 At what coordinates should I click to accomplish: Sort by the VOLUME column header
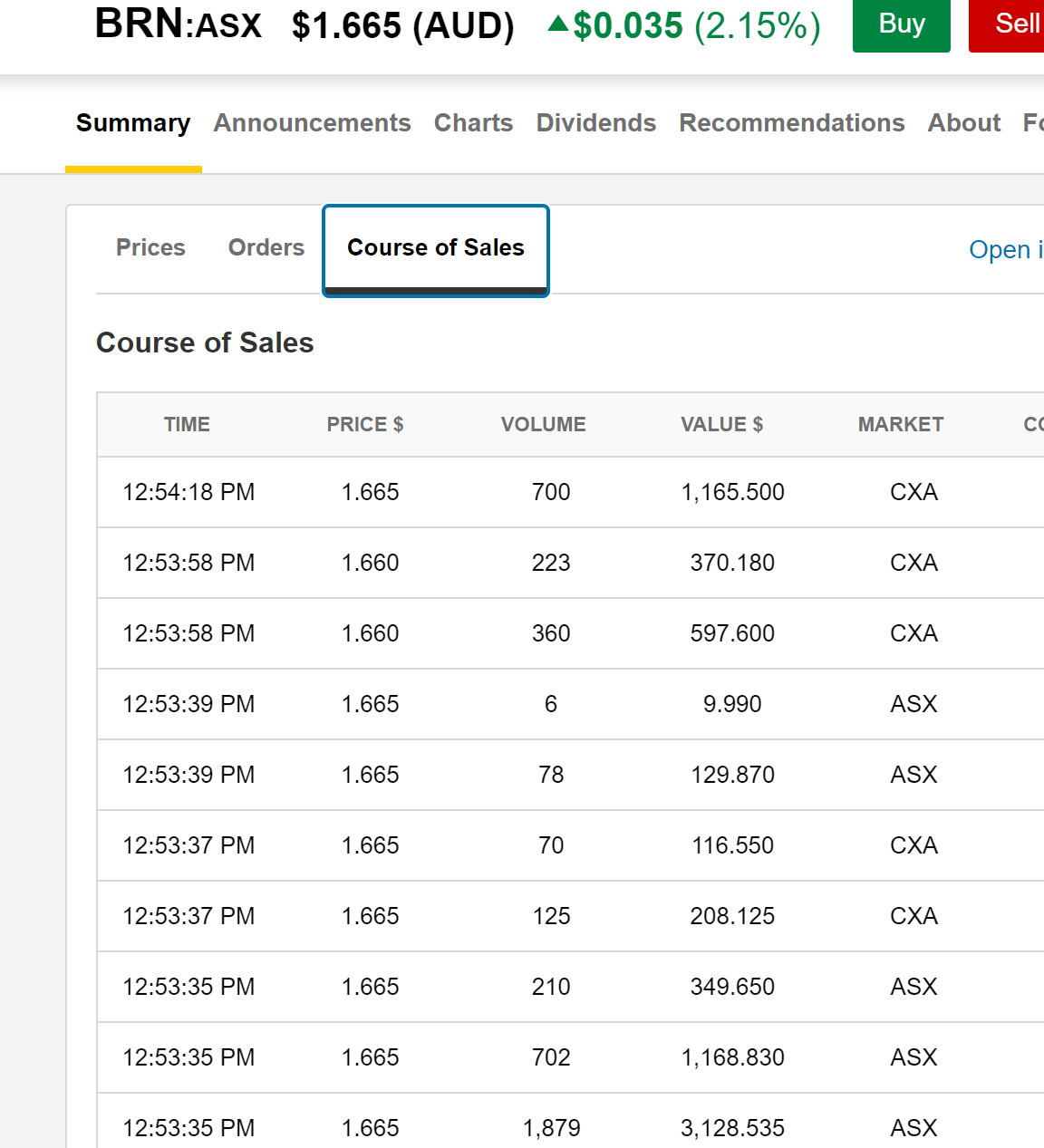pos(543,424)
